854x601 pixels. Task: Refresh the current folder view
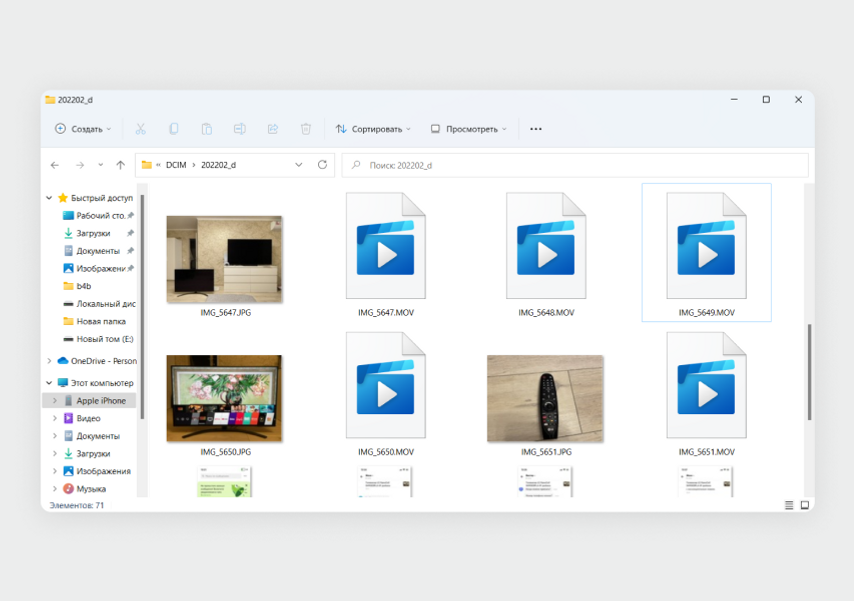[322, 165]
